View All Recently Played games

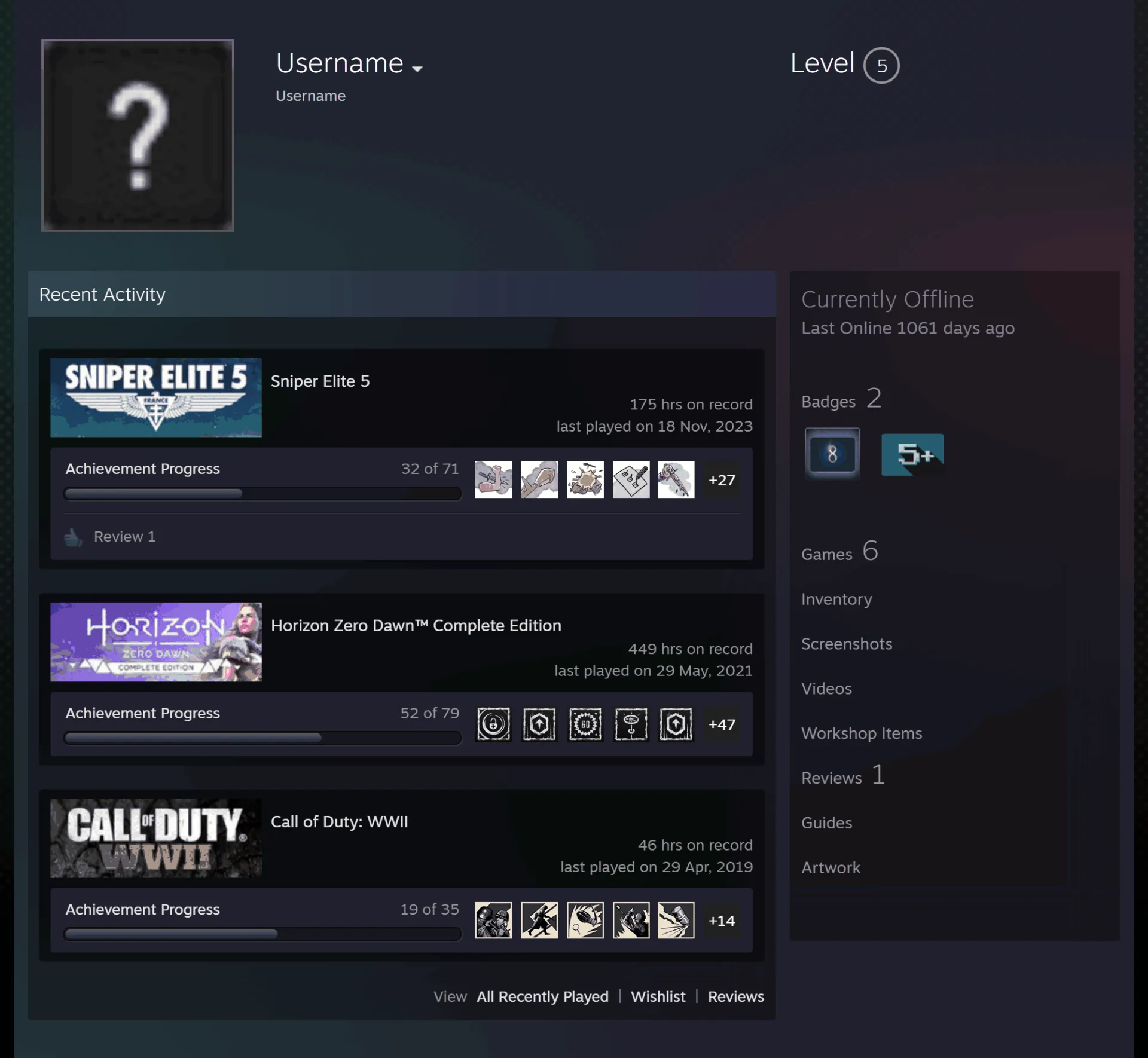542,996
